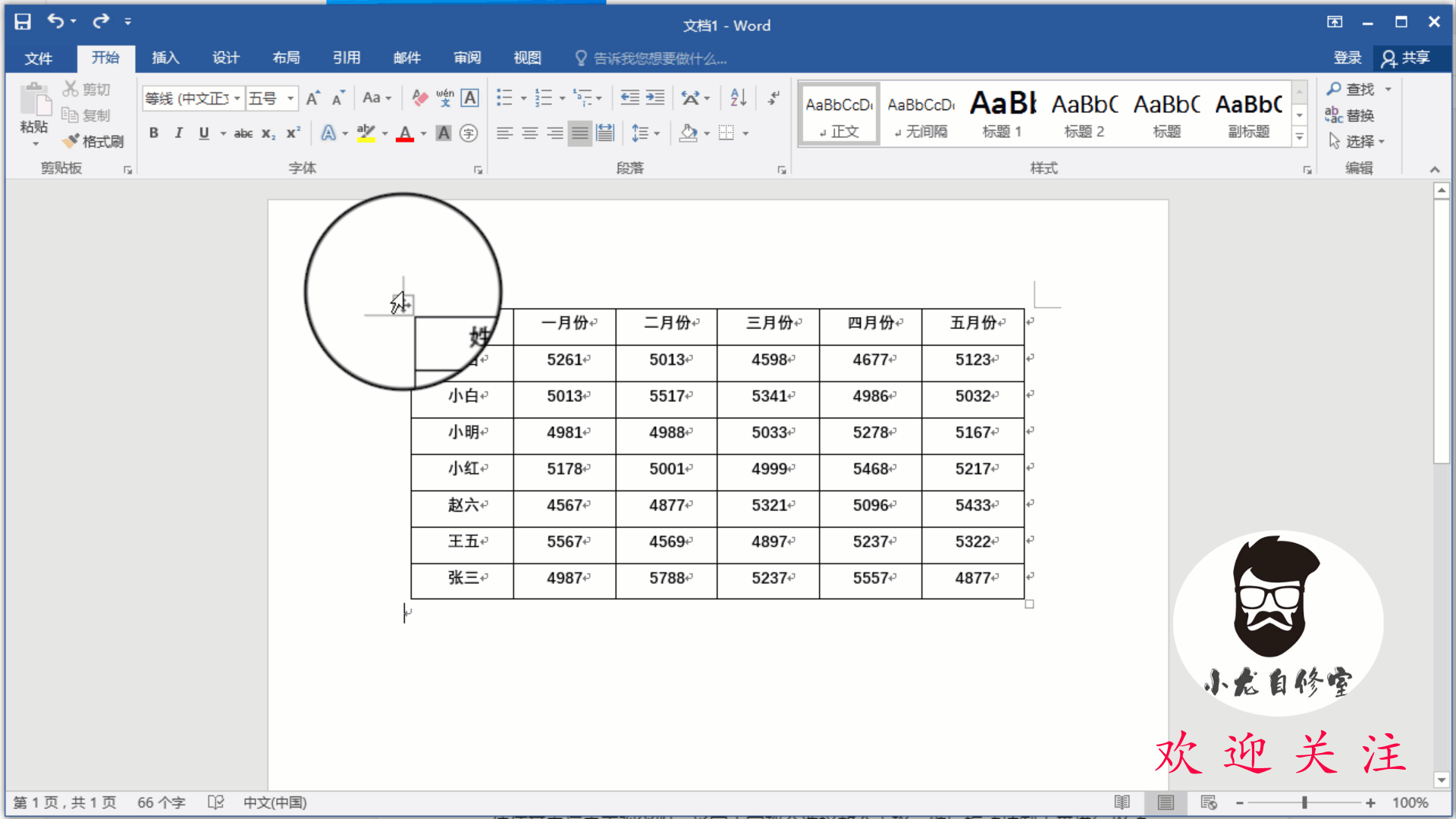This screenshot has height=819, width=1456.
Task: Click the Increase Indent icon
Action: (x=654, y=98)
